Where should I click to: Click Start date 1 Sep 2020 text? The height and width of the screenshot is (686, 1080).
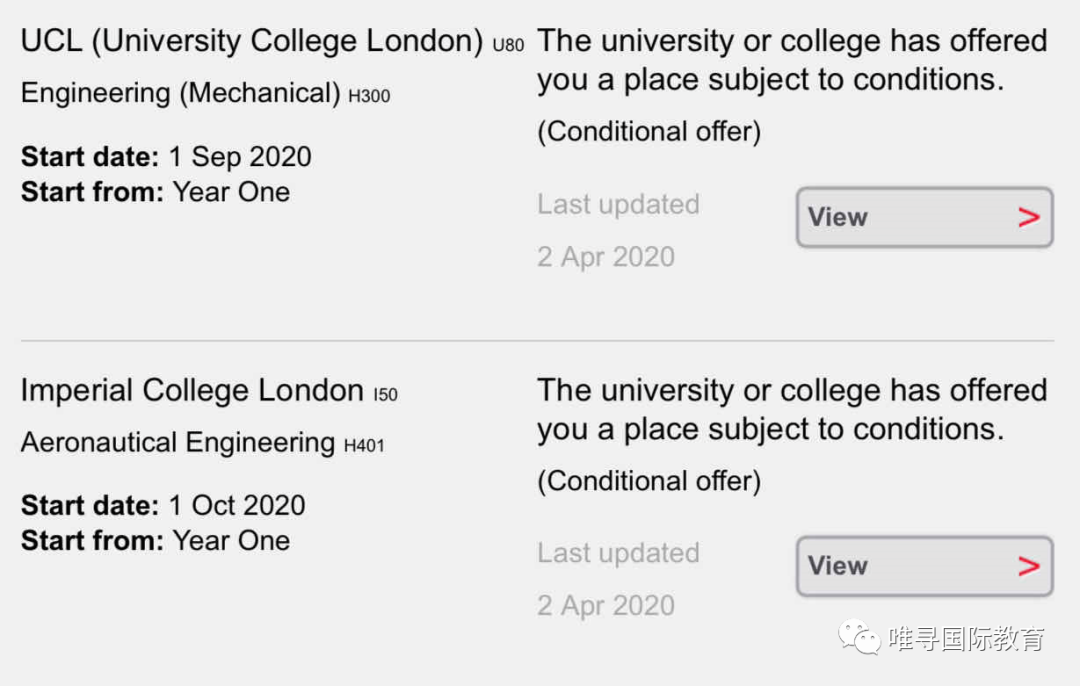click(x=166, y=156)
